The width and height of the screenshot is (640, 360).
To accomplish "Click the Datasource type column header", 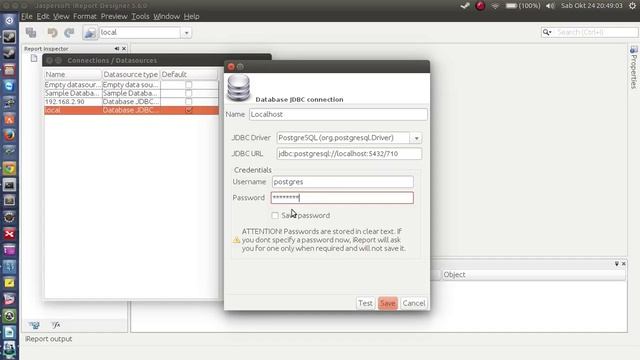I will 131,74.
